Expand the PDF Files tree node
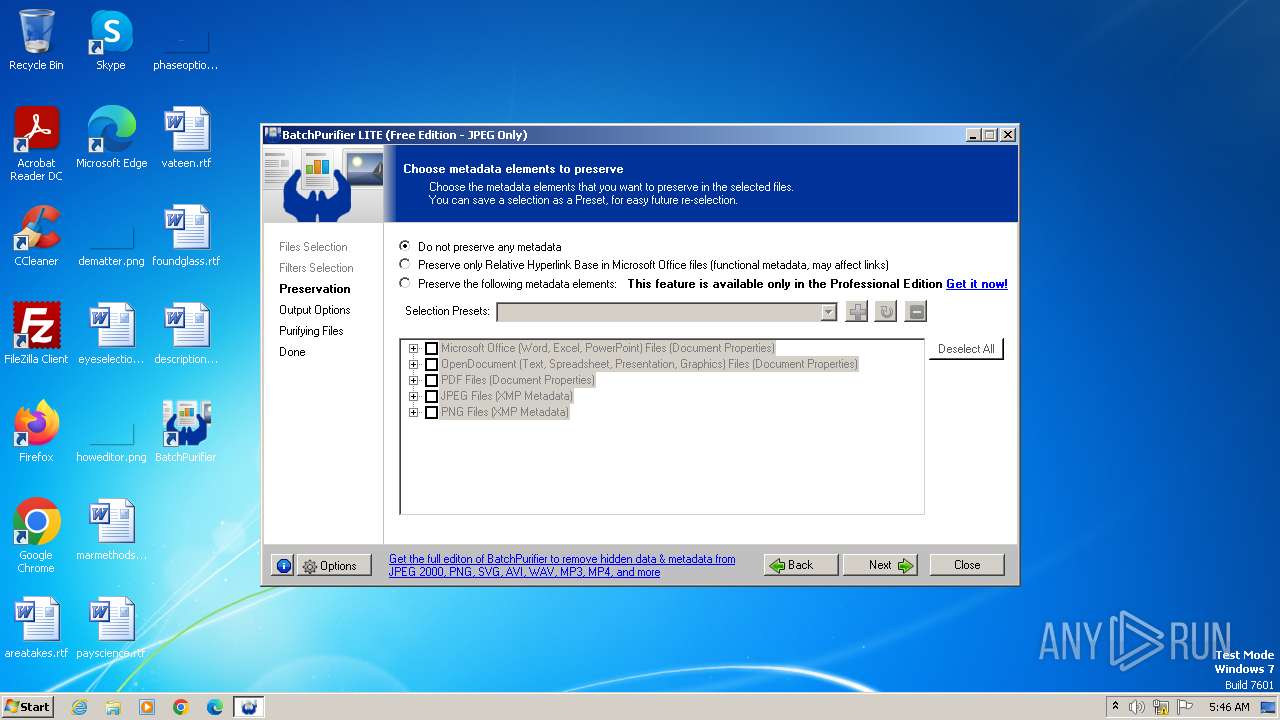 [414, 380]
